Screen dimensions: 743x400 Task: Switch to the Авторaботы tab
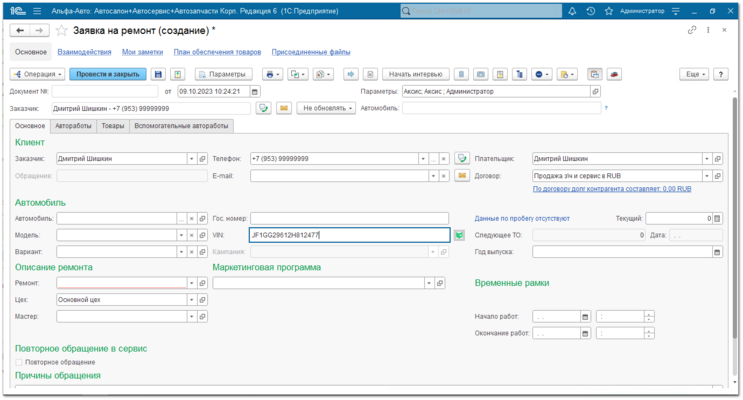[x=73, y=126]
